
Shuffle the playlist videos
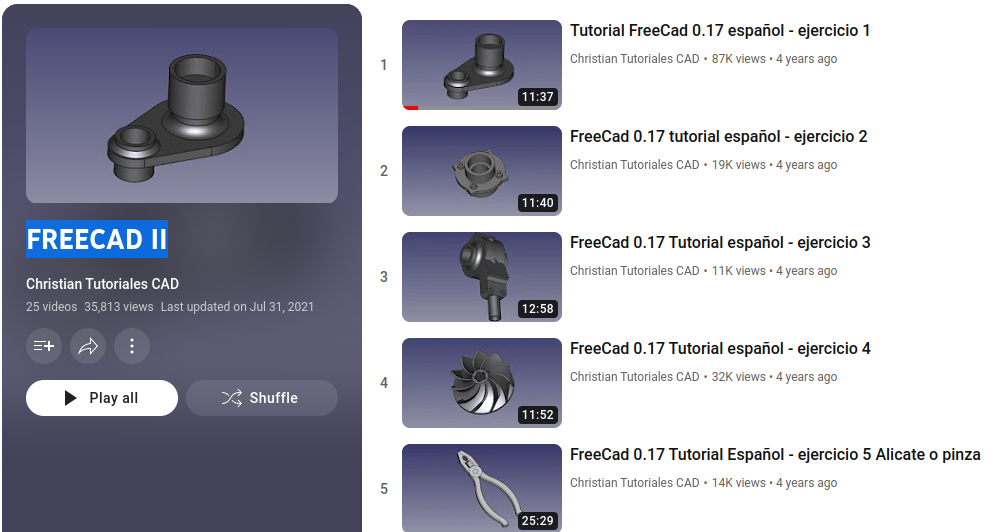coord(262,398)
